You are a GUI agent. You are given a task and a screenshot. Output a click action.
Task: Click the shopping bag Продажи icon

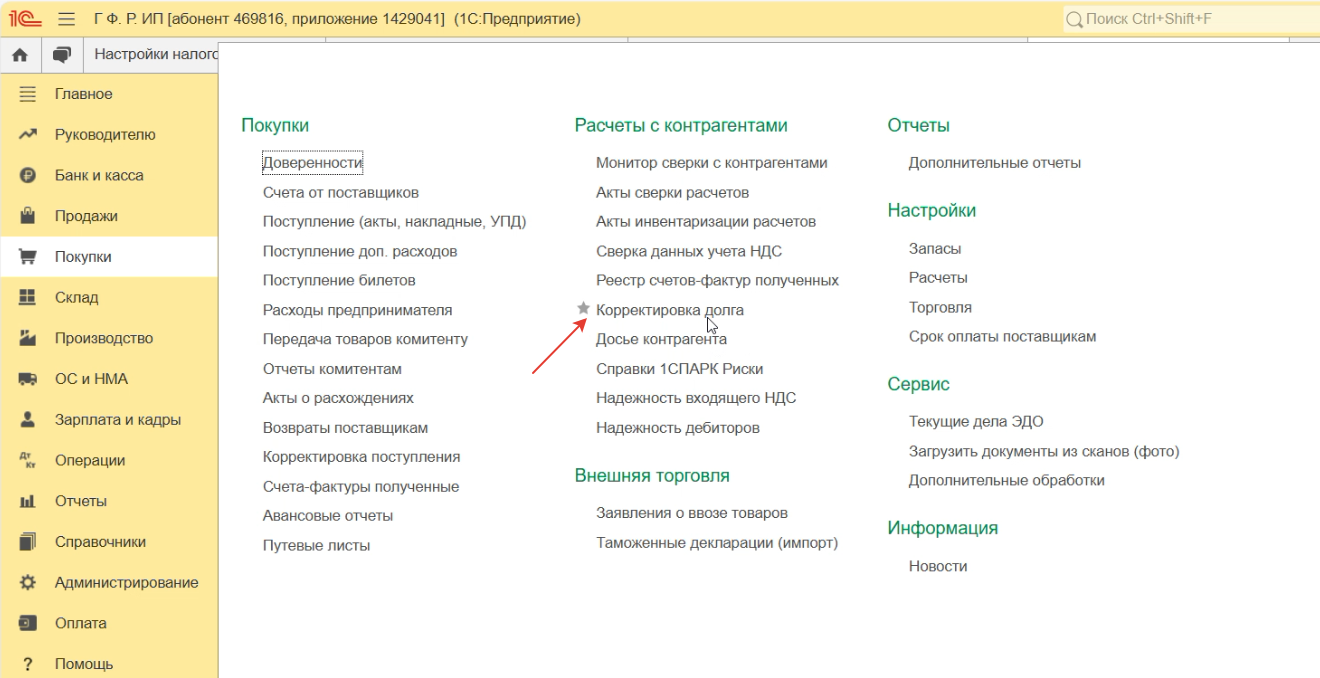28,216
